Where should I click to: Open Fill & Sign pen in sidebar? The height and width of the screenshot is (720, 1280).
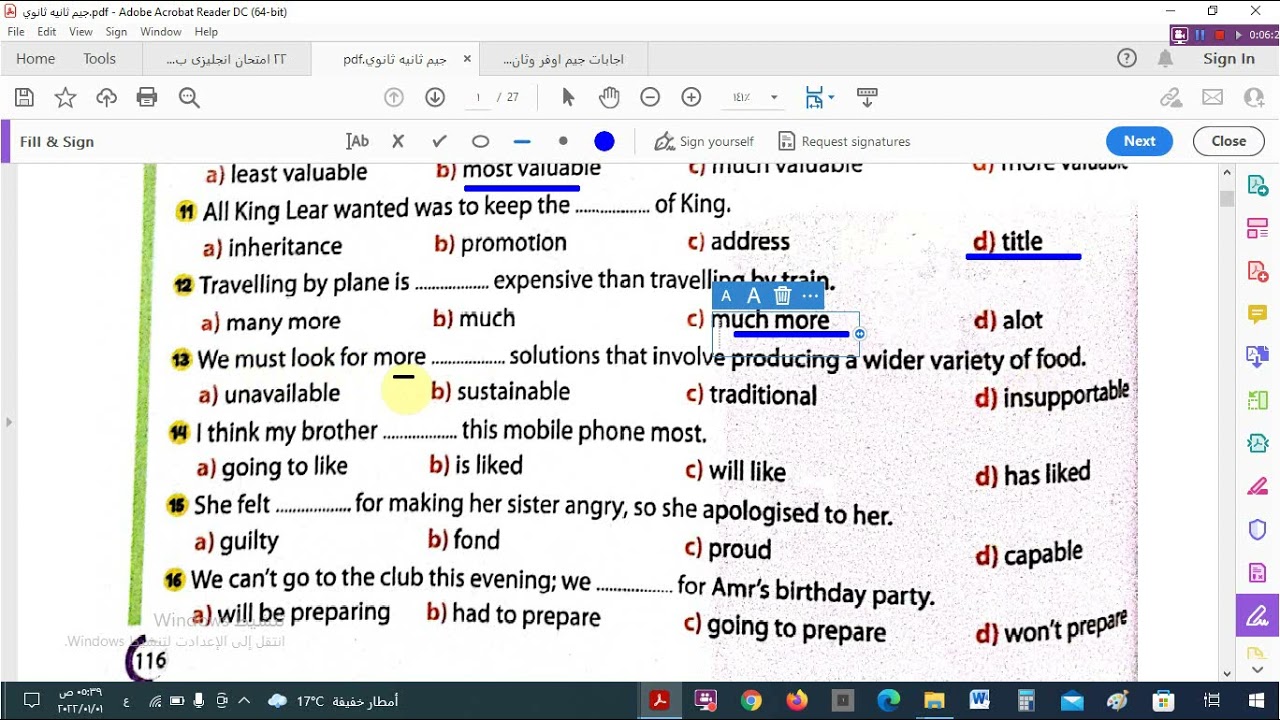click(1257, 615)
